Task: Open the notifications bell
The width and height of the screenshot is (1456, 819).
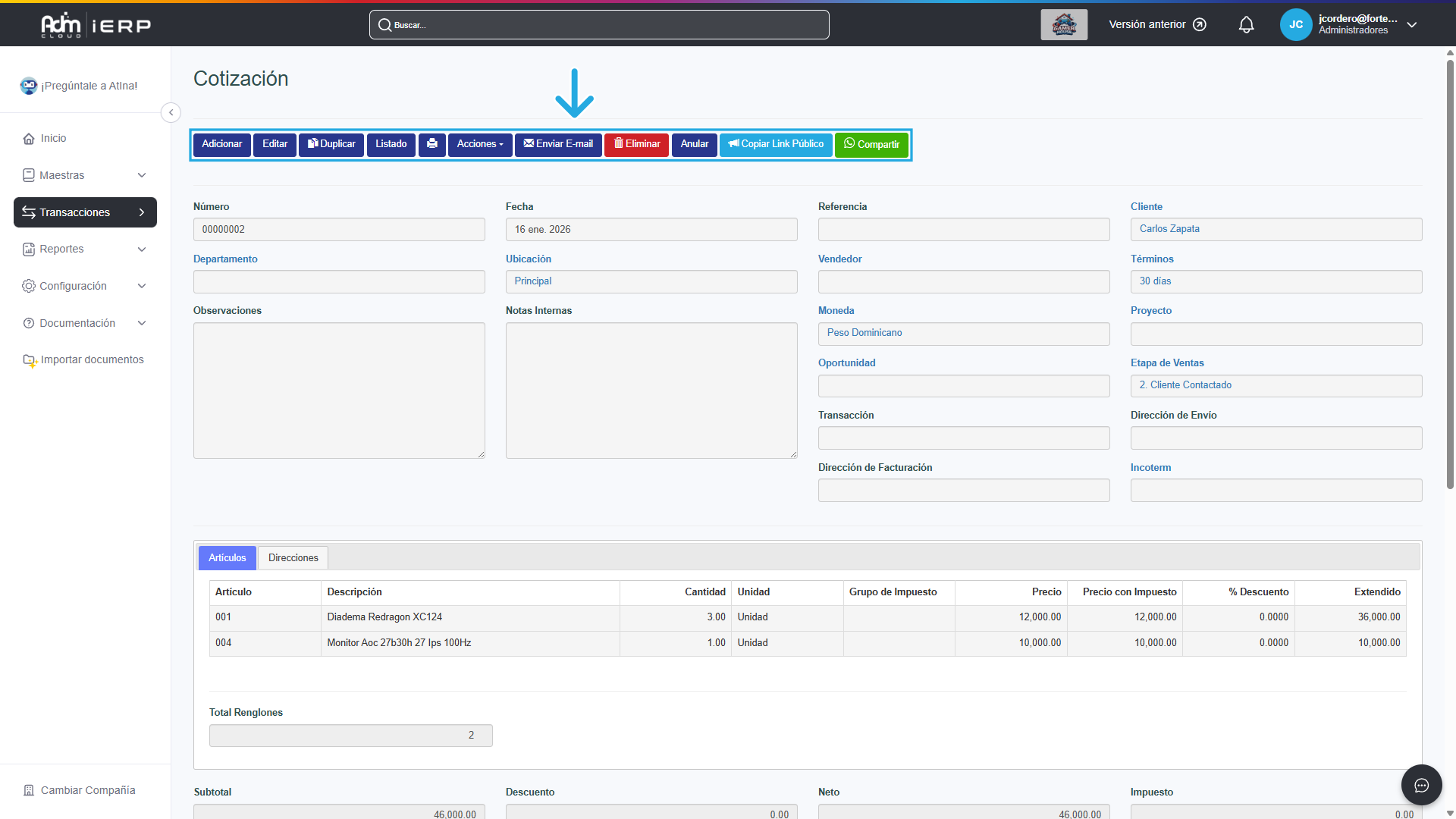Action: 1246,25
